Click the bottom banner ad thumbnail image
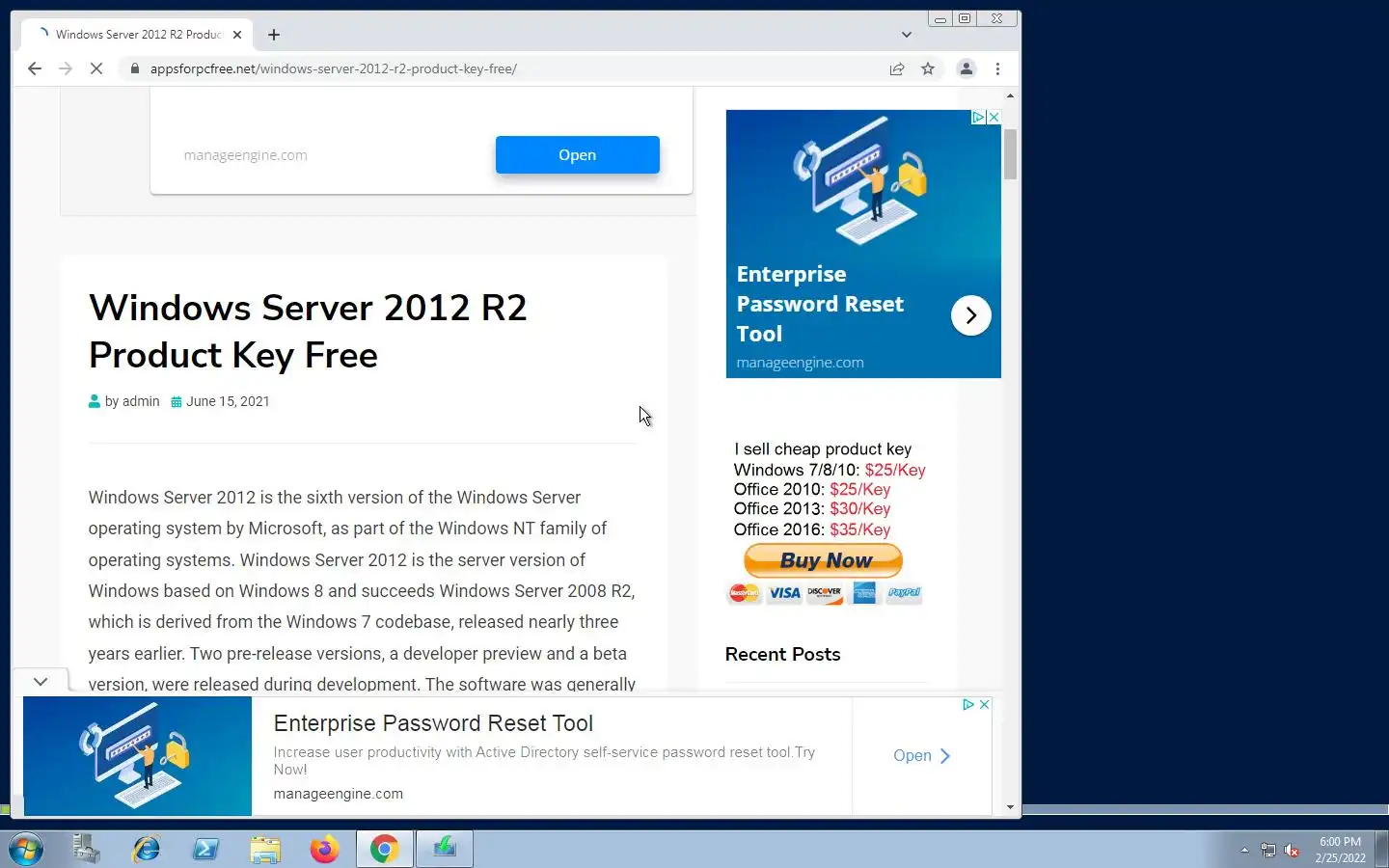1389x868 pixels. (x=138, y=756)
